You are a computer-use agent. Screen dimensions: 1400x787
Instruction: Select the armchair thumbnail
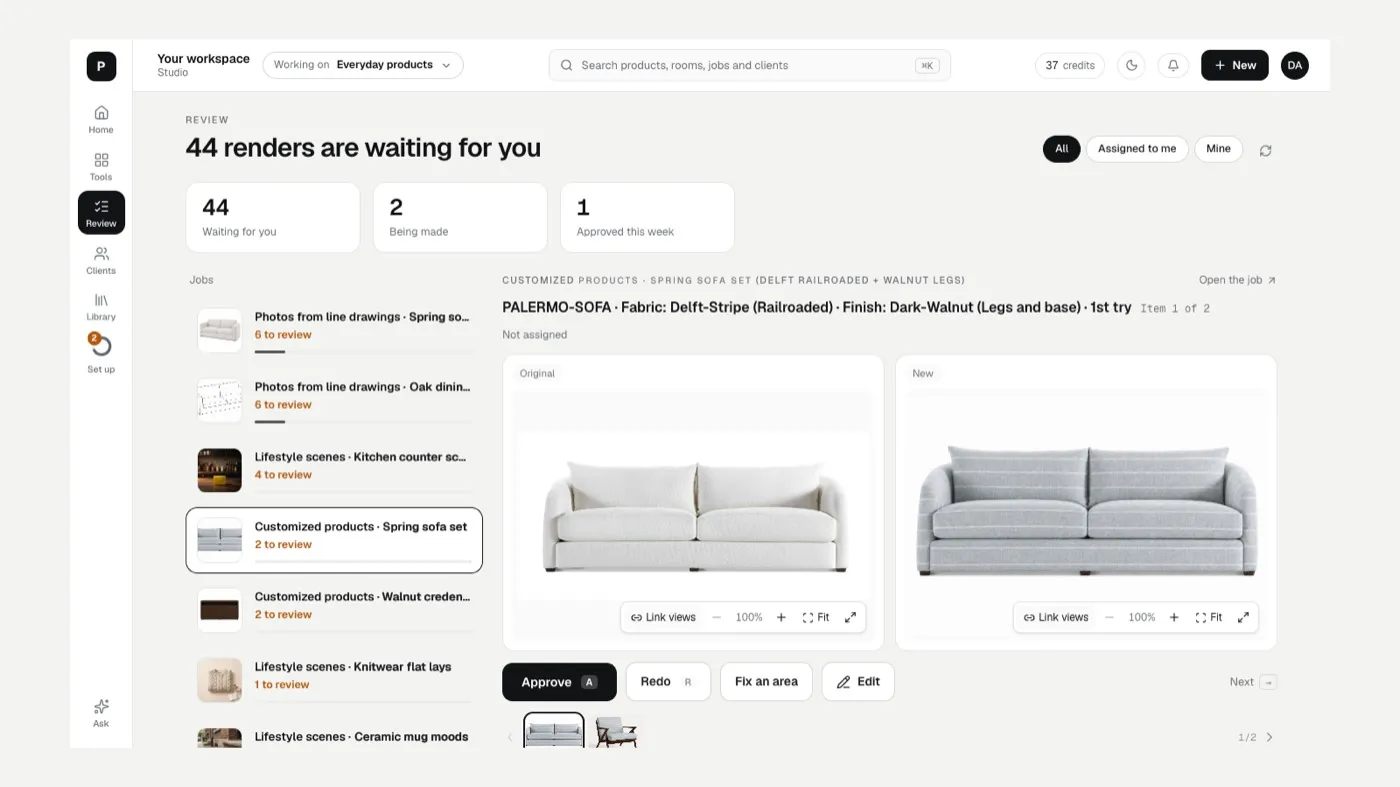616,733
